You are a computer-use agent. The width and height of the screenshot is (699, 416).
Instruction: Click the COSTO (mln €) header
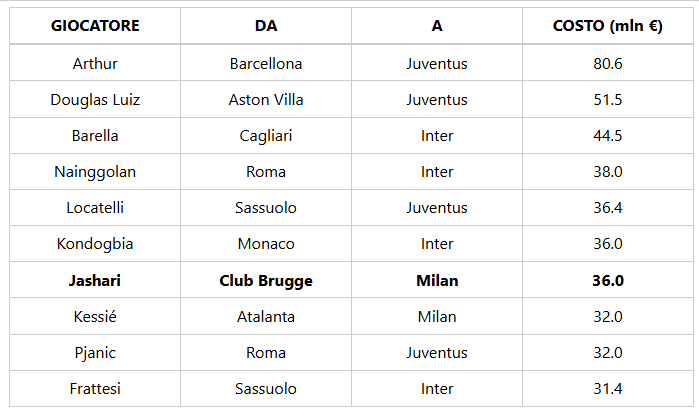[607, 27]
